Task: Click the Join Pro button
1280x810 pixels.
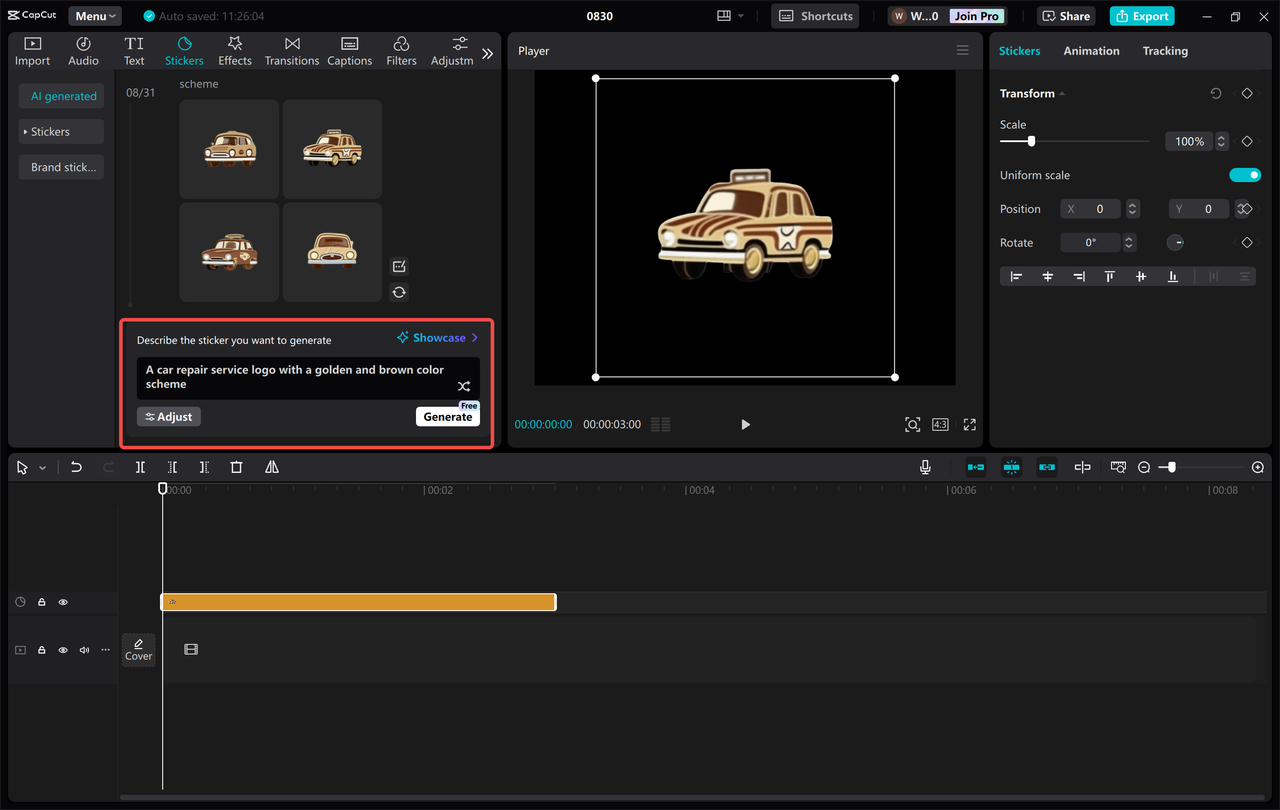Action: [975, 15]
